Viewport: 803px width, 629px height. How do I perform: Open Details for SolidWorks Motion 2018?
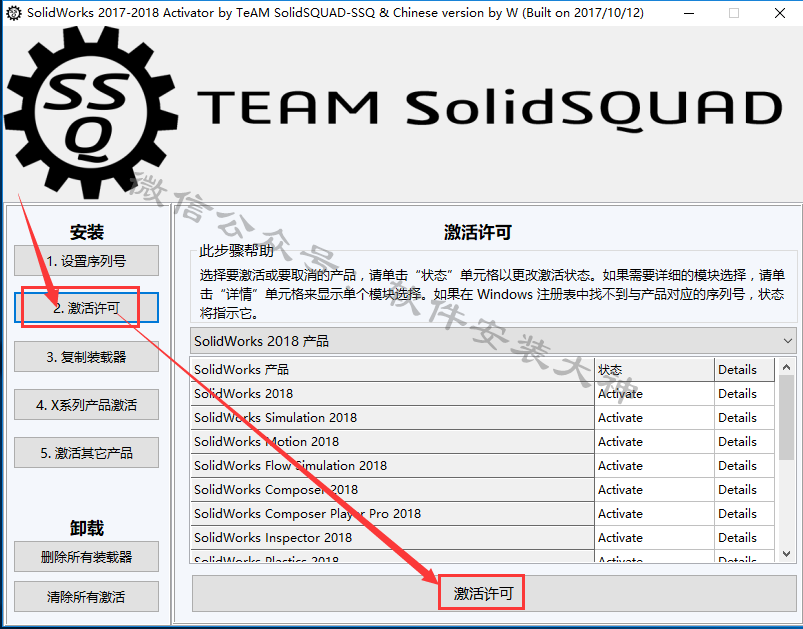tap(745, 442)
